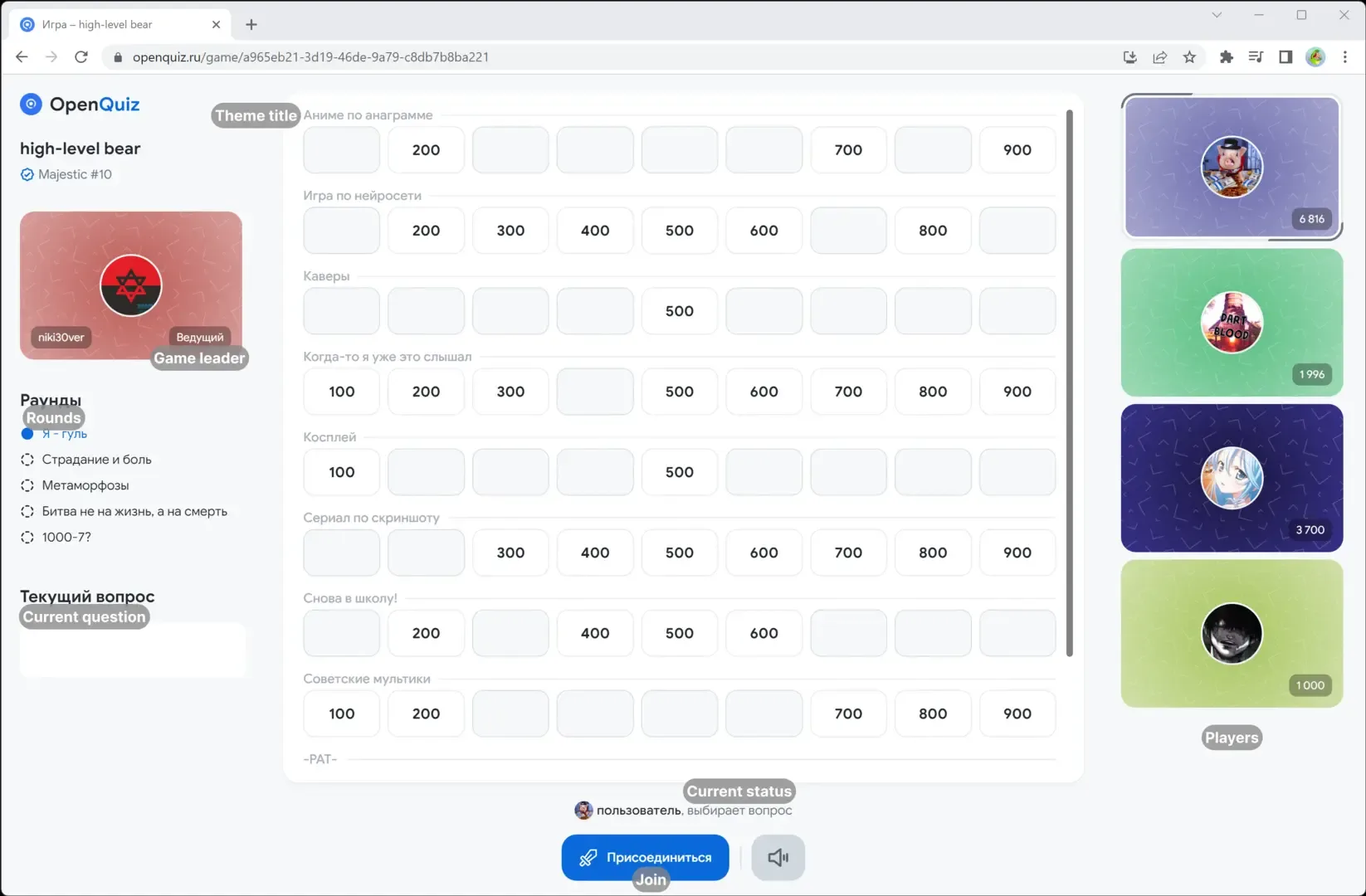1366x896 pixels.
Task: Click the OpenQuiz logo icon
Action: pyautogui.click(x=31, y=104)
